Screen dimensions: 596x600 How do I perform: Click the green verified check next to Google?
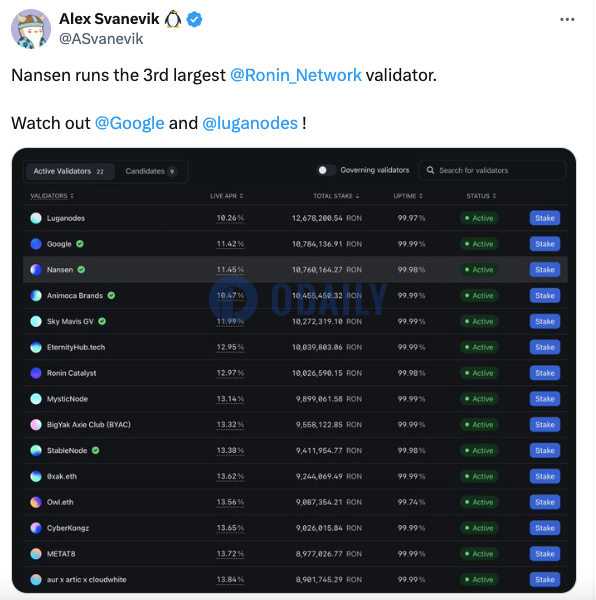point(80,244)
